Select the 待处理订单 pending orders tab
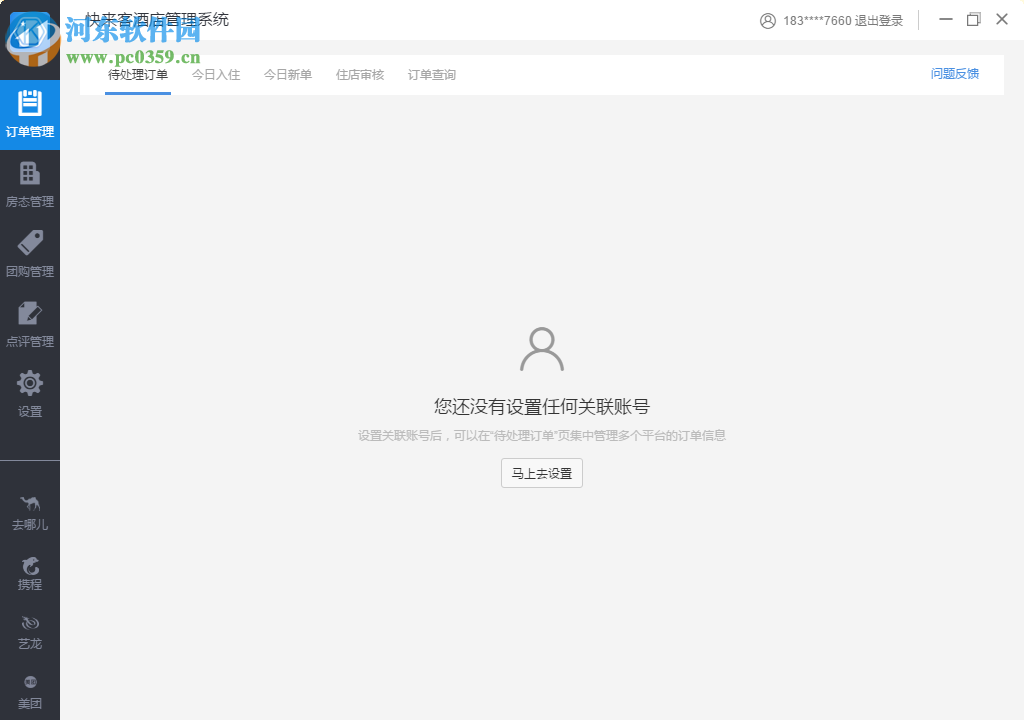The height and width of the screenshot is (720, 1024). pyautogui.click(x=137, y=74)
